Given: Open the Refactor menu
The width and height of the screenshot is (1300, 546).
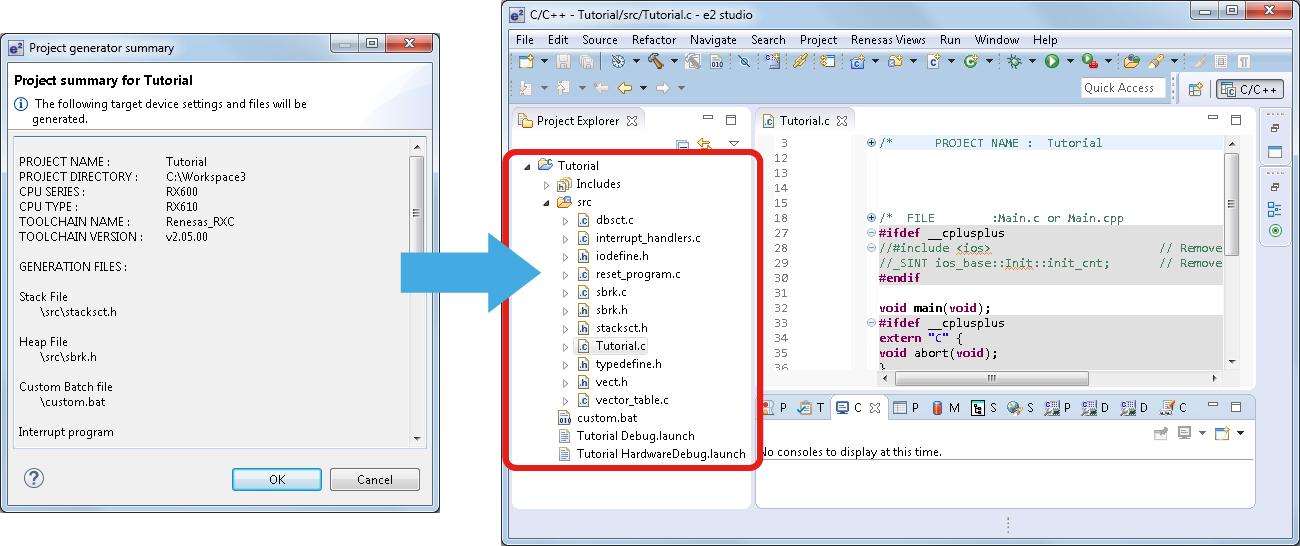Looking at the screenshot, I should click(654, 39).
